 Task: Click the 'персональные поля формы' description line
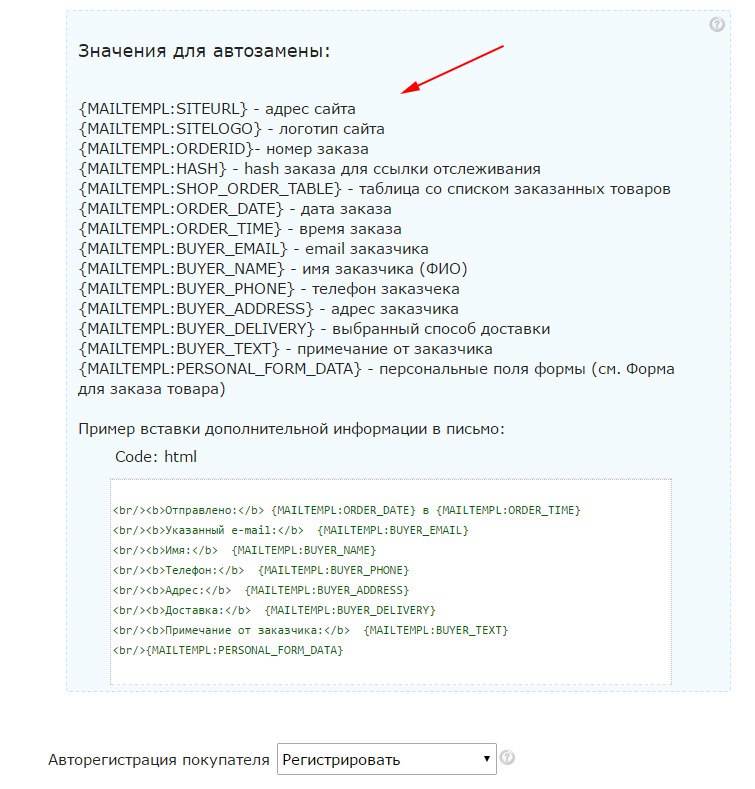point(376,379)
